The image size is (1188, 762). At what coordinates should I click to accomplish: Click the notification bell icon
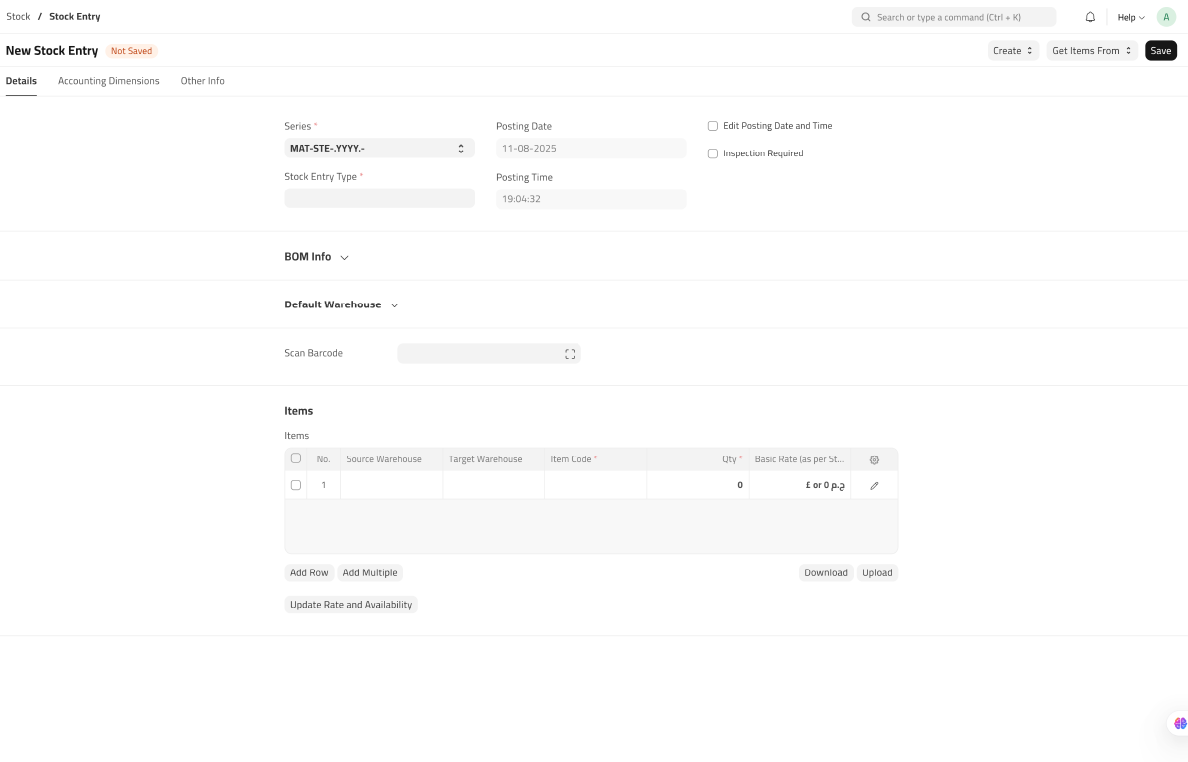click(1090, 17)
